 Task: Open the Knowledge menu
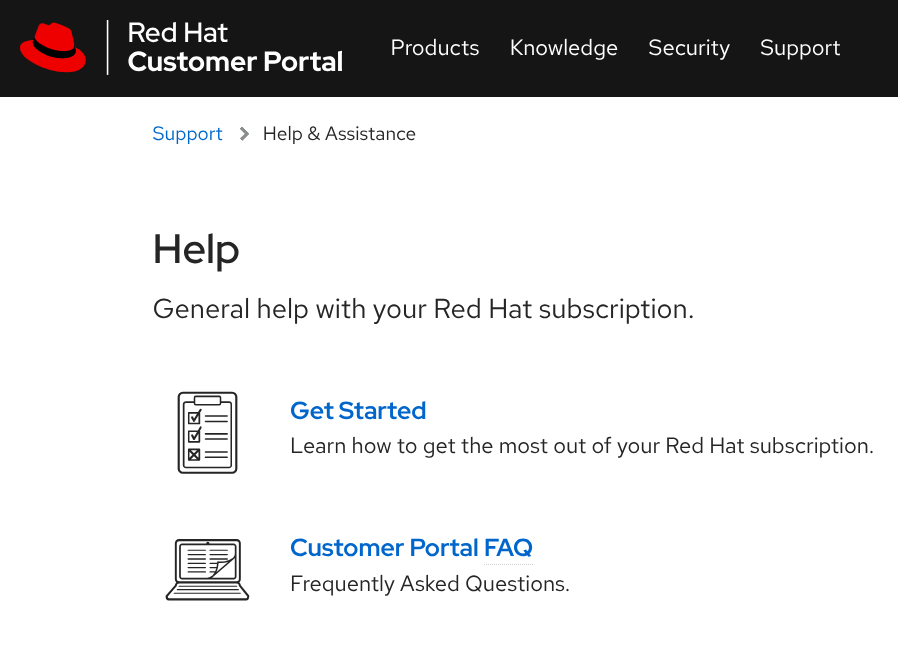click(x=564, y=48)
